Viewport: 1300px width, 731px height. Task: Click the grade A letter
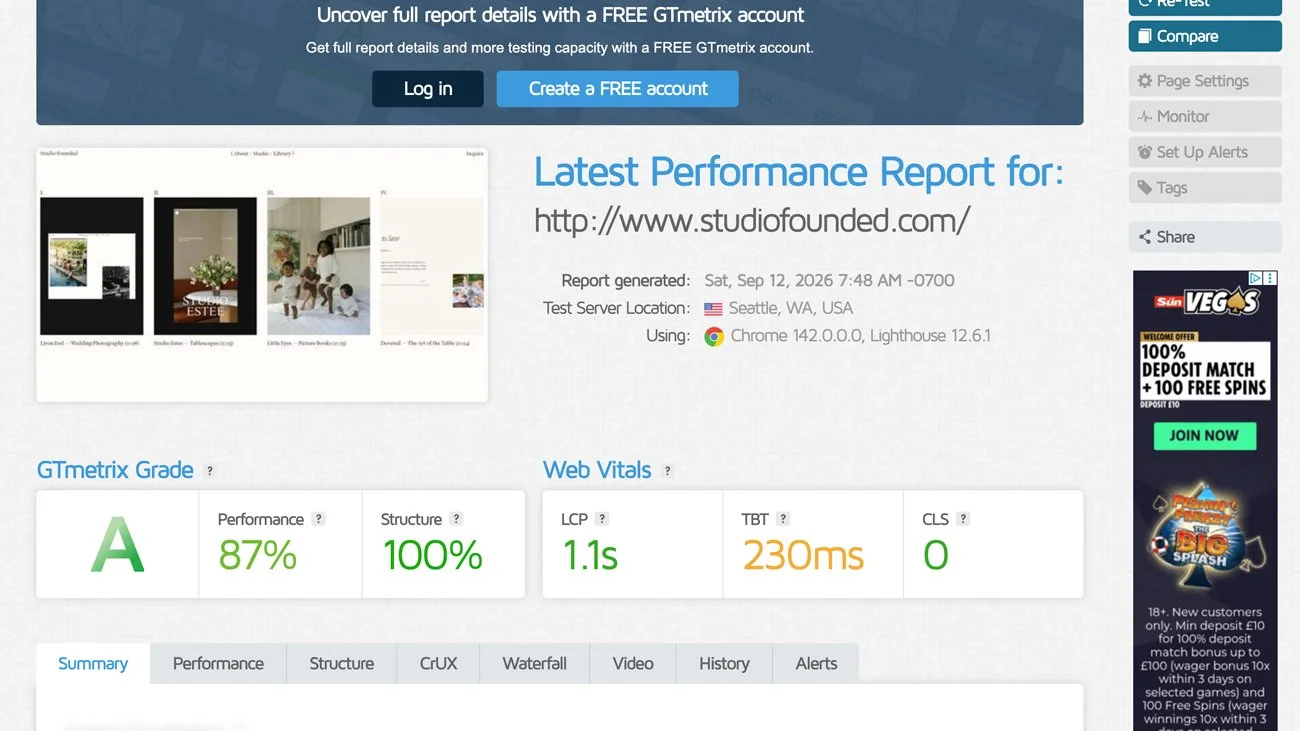pyautogui.click(x=118, y=547)
